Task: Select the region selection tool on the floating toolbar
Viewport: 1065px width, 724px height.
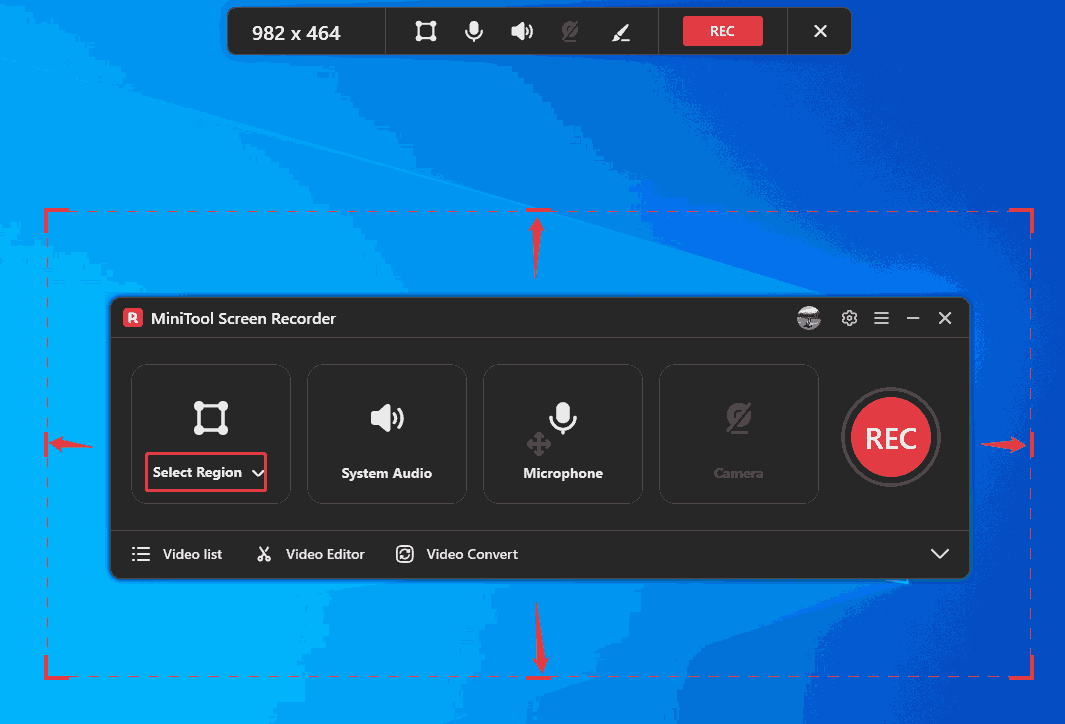Action: click(425, 31)
